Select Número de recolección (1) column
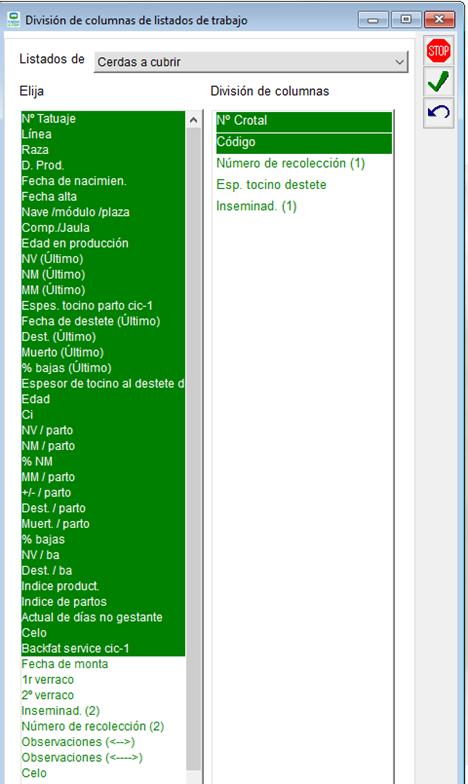The height and width of the screenshot is (784, 468). pos(304,164)
